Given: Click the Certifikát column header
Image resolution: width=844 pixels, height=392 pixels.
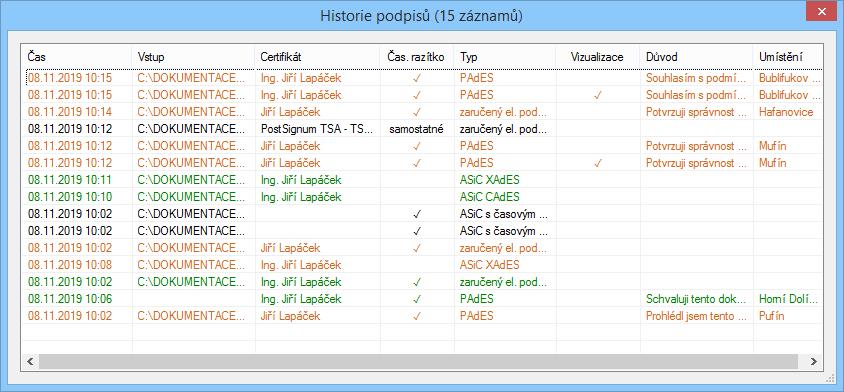Looking at the screenshot, I should 318,57.
